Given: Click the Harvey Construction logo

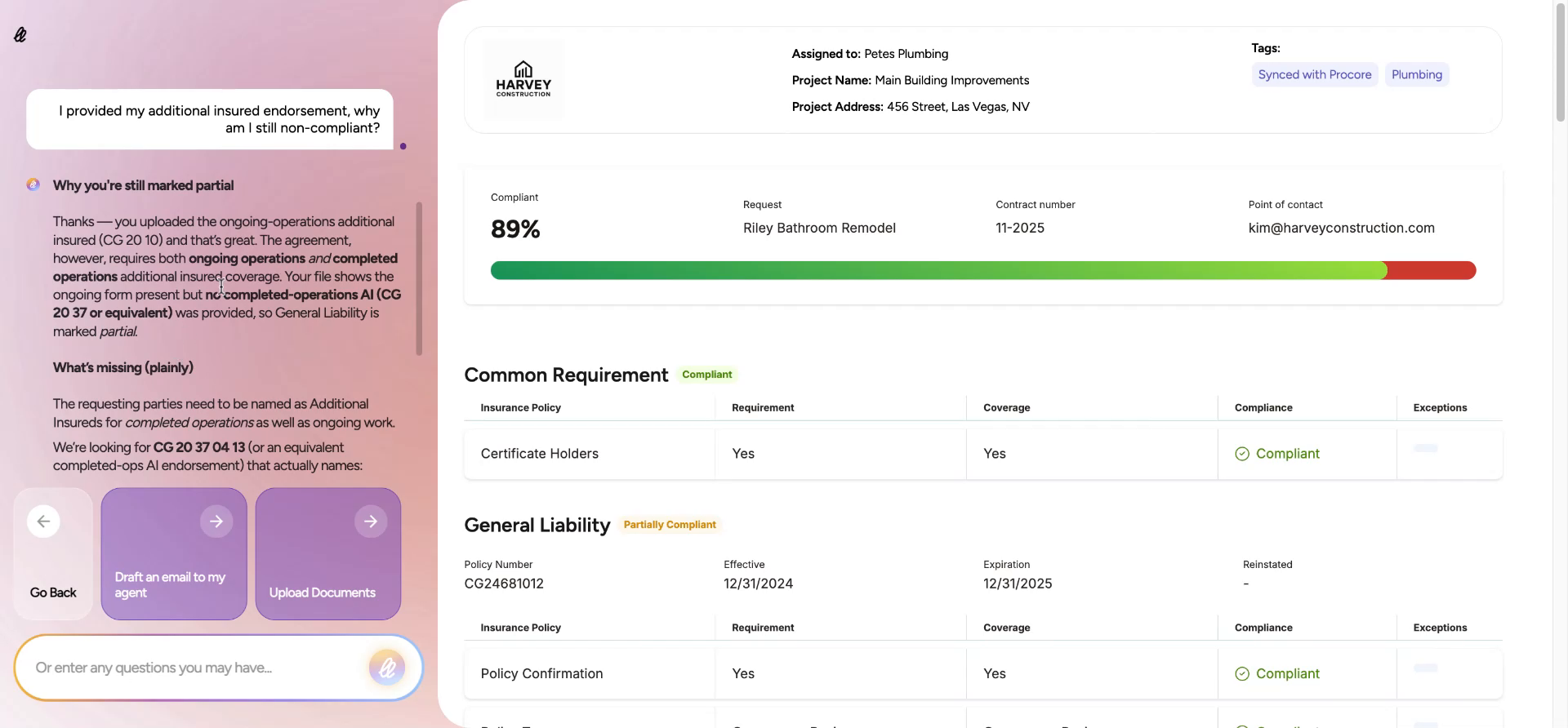Looking at the screenshot, I should click(523, 79).
